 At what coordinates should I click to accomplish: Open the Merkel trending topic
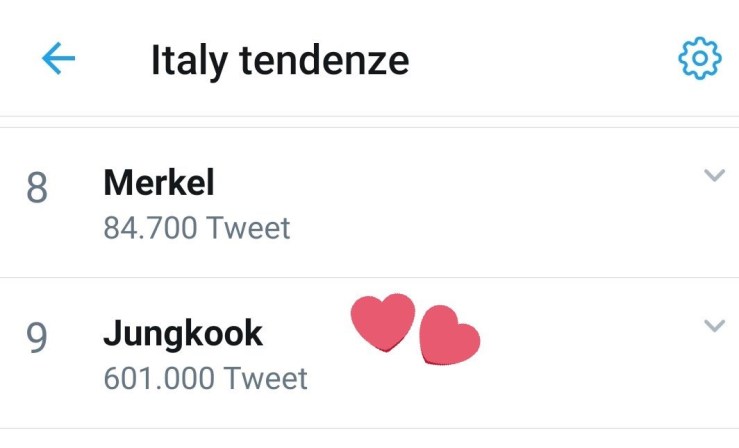click(x=158, y=183)
